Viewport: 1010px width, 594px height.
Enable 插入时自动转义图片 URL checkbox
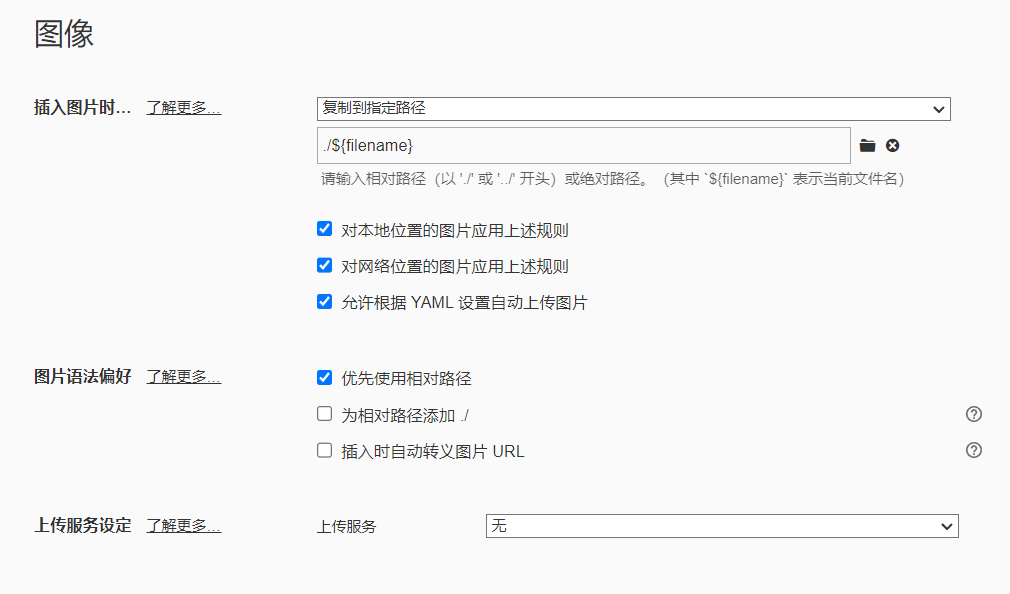[324, 451]
